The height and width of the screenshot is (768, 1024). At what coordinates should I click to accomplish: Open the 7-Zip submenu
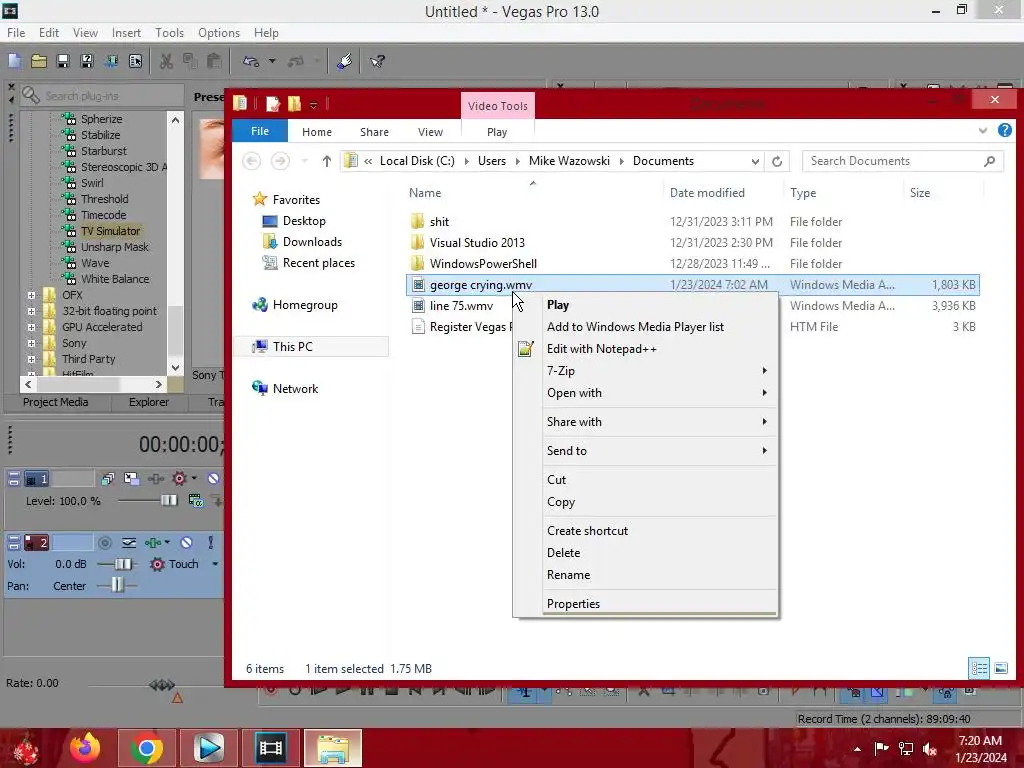pyautogui.click(x=647, y=371)
